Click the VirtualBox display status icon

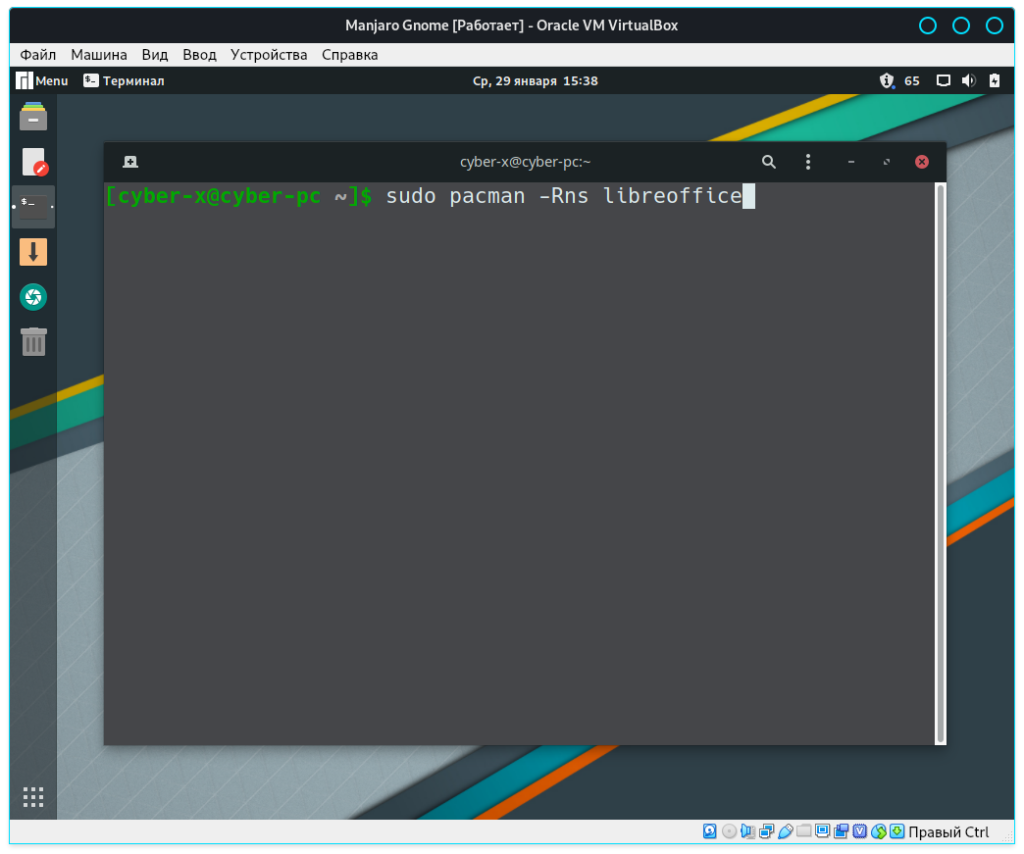coord(823,831)
